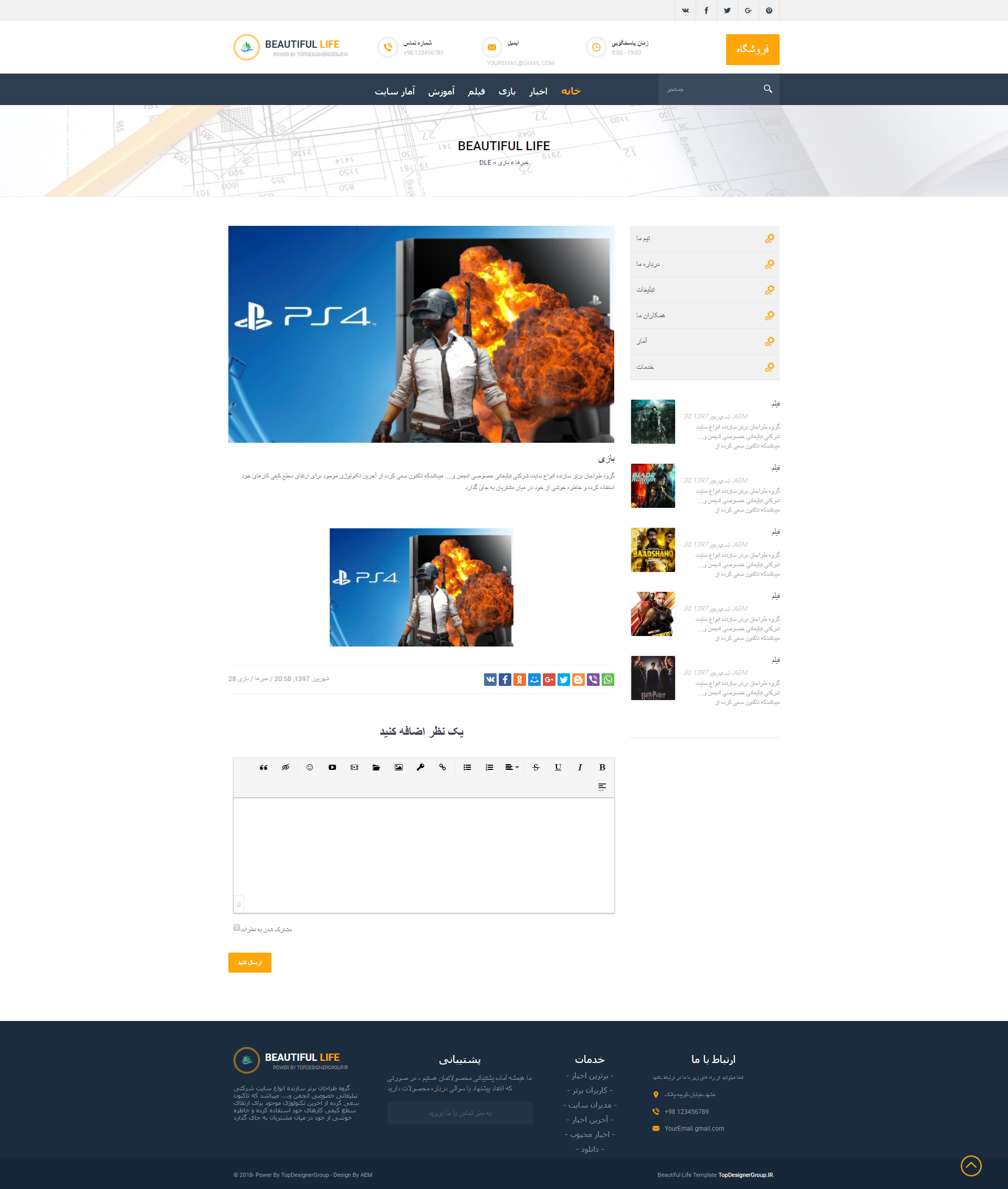The image size is (1008, 1189).
Task: Click the Beautiful Life header logo
Action: 290,47
